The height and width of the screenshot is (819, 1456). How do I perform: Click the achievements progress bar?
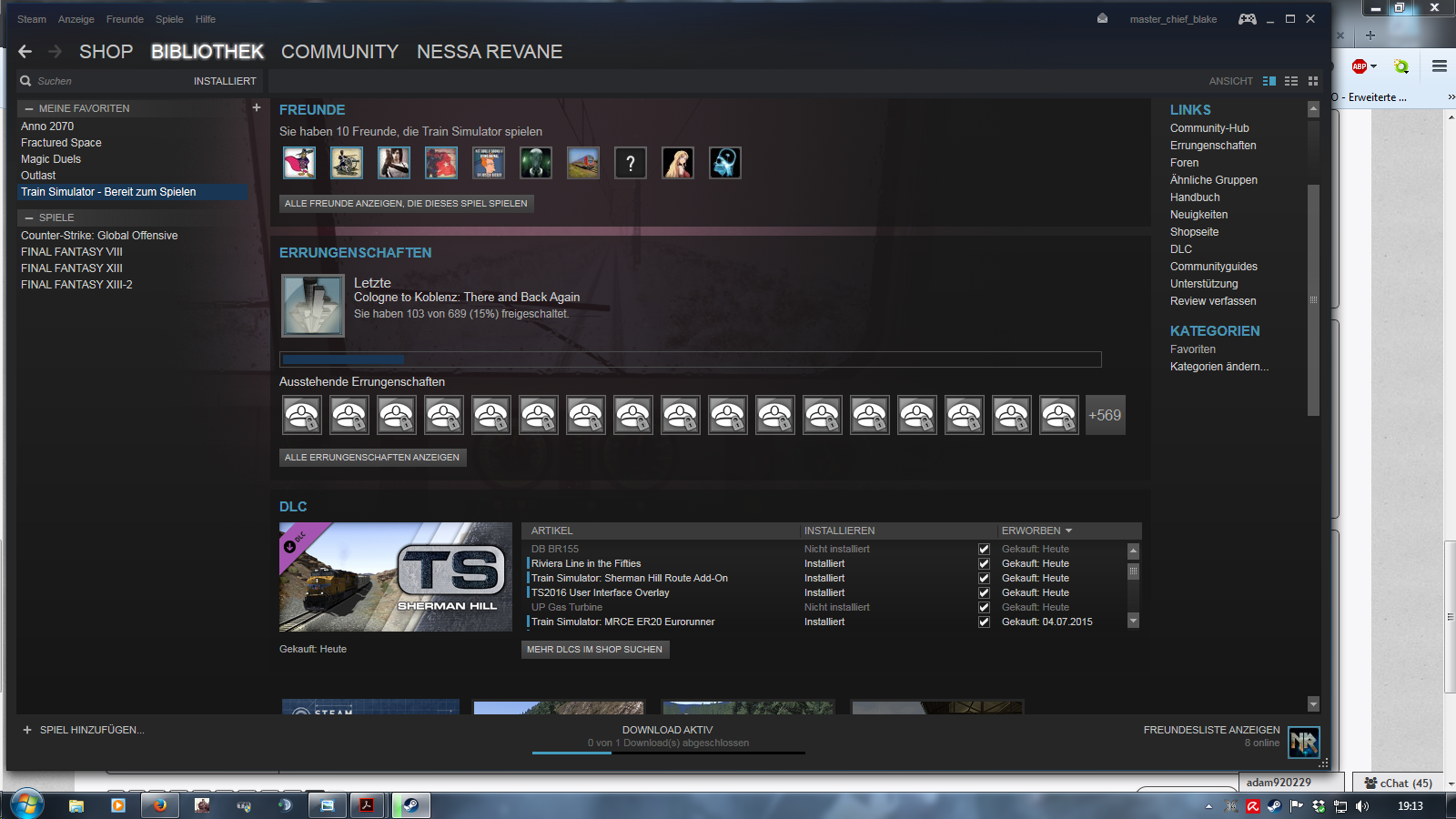tap(691, 359)
